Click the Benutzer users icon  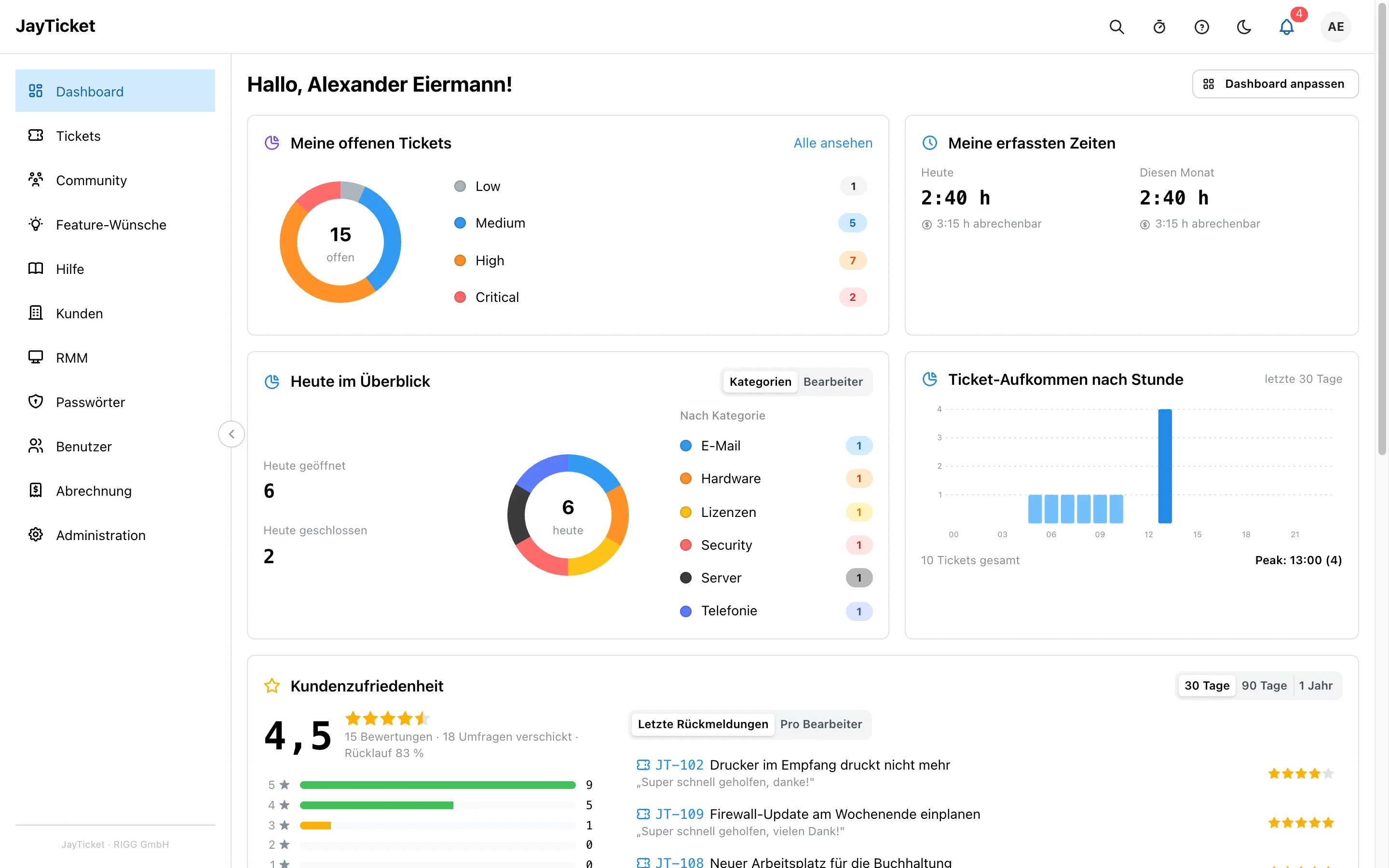pyautogui.click(x=36, y=446)
